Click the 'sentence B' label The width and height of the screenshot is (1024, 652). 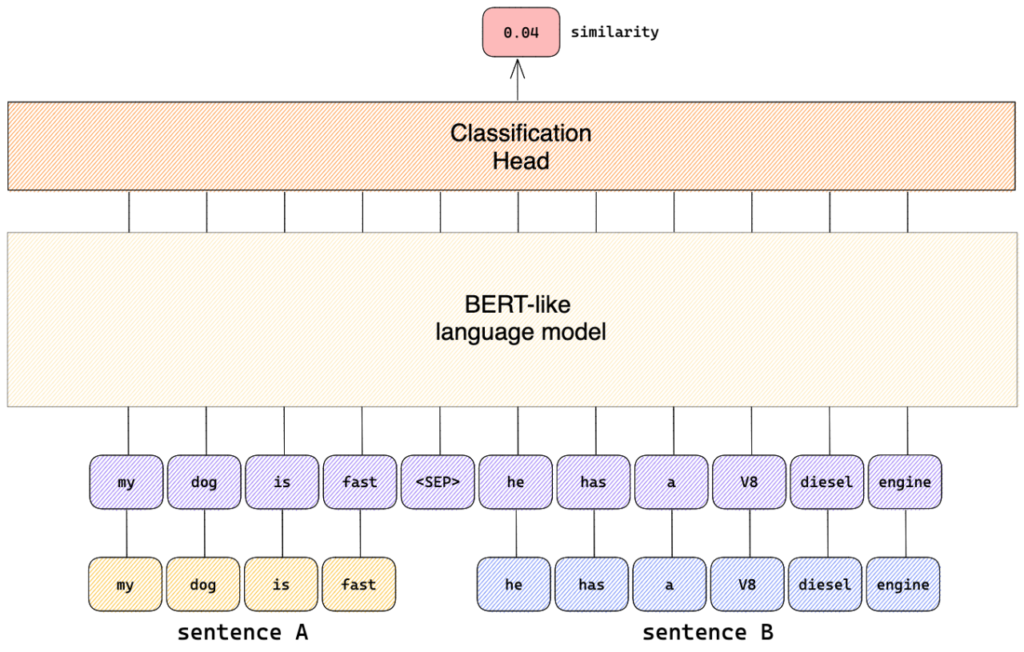click(x=708, y=632)
